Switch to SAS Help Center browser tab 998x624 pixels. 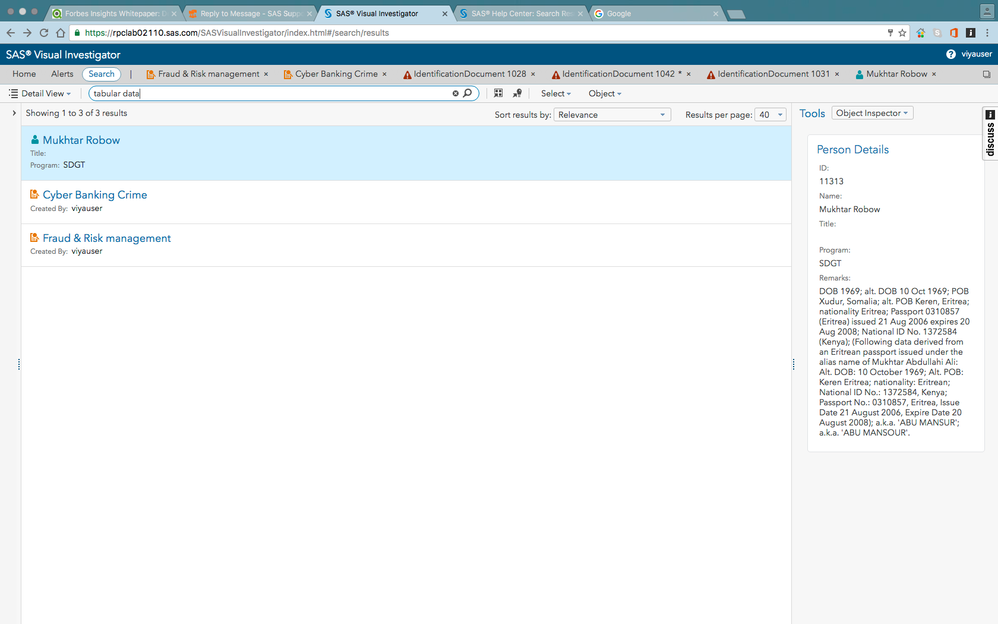521,13
